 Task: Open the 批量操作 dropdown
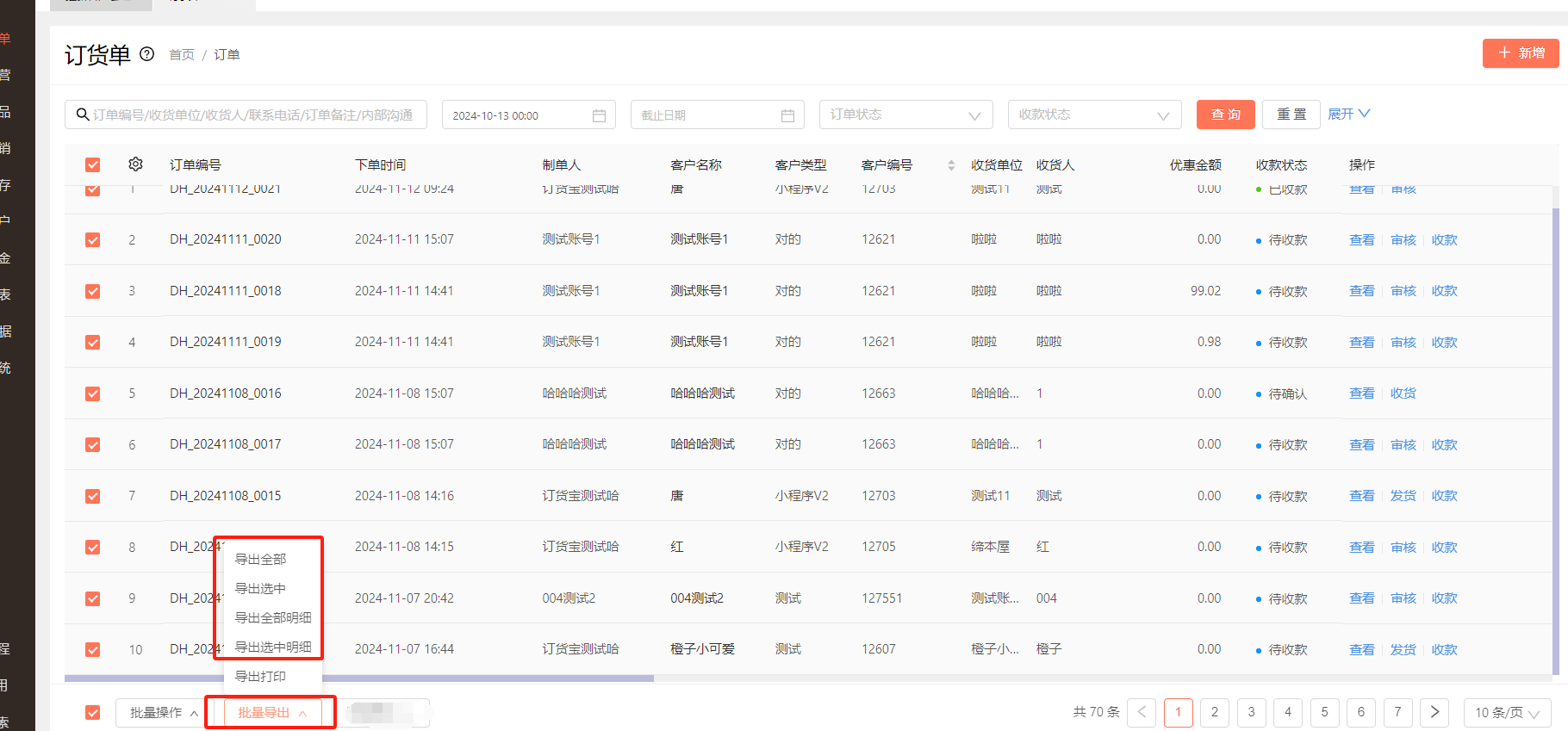163,712
